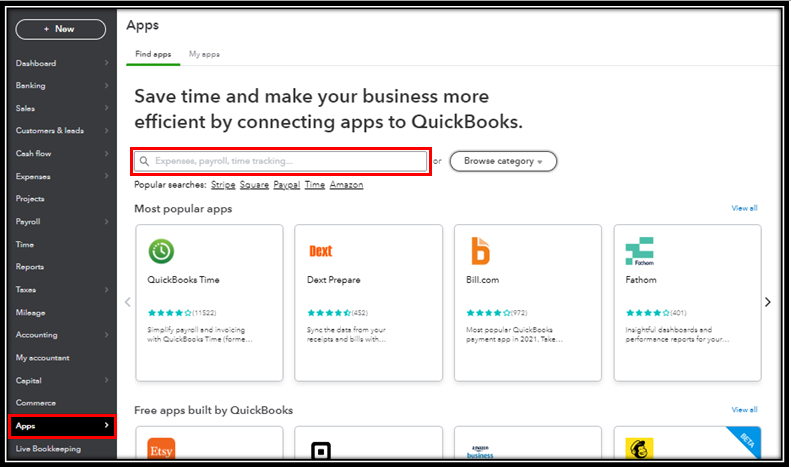Click the Stripe popular search link
The height and width of the screenshot is (469, 791).
click(x=223, y=185)
